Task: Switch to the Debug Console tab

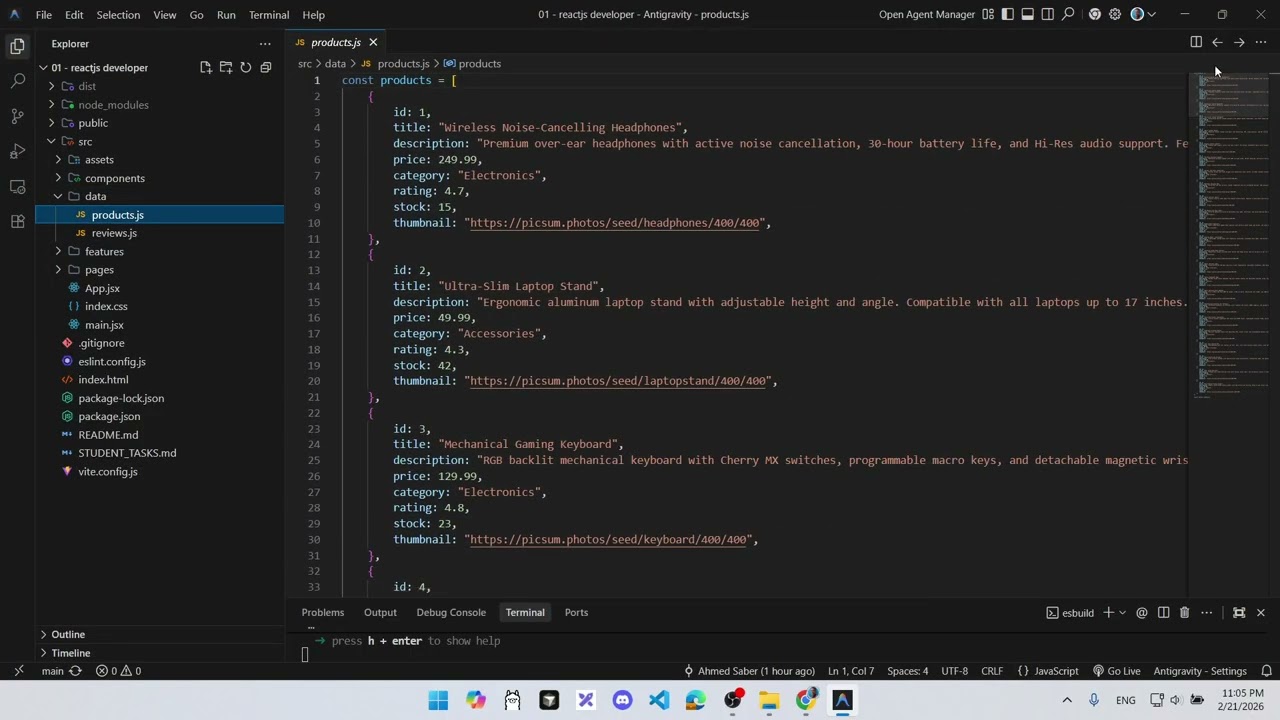Action: pos(451,612)
